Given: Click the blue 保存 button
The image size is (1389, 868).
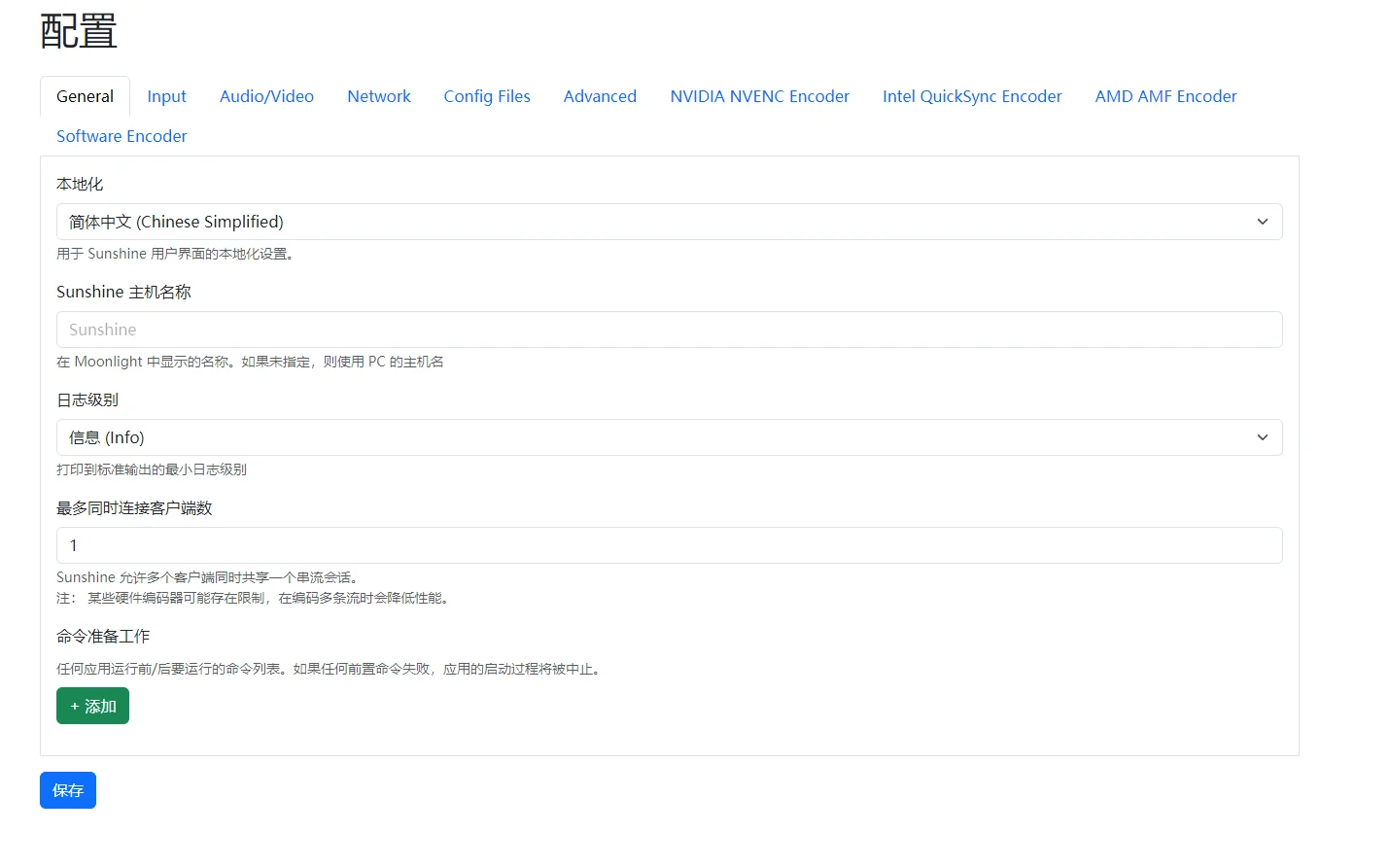Looking at the screenshot, I should click(x=68, y=790).
